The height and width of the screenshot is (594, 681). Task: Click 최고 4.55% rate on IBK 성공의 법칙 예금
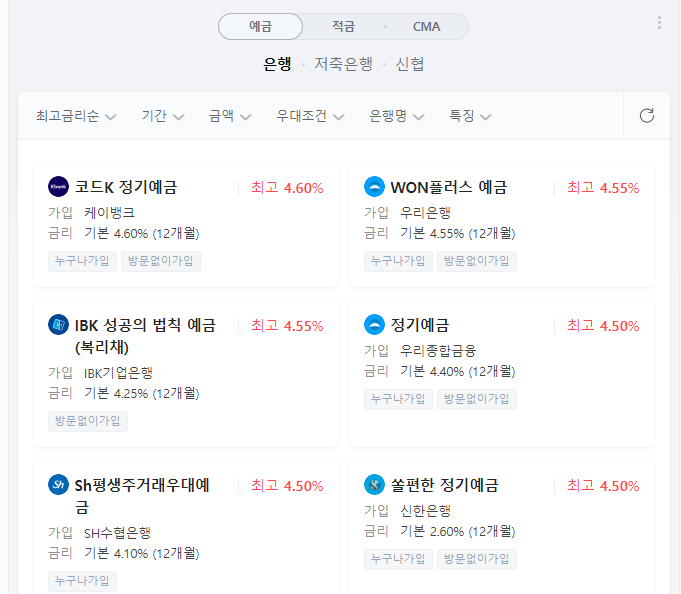[x=287, y=326]
